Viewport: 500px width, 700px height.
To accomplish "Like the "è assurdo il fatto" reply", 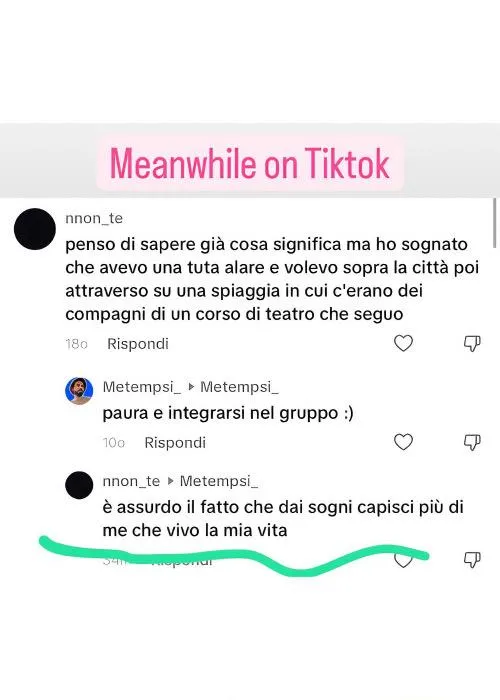I will click(403, 560).
